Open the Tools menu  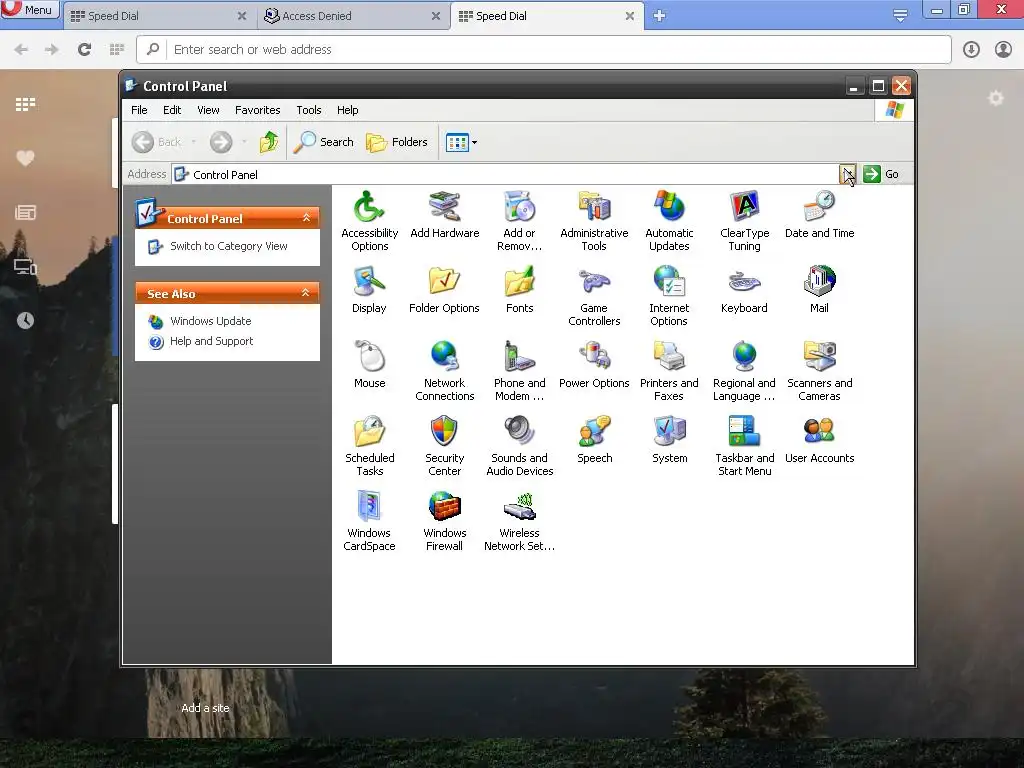tap(309, 110)
